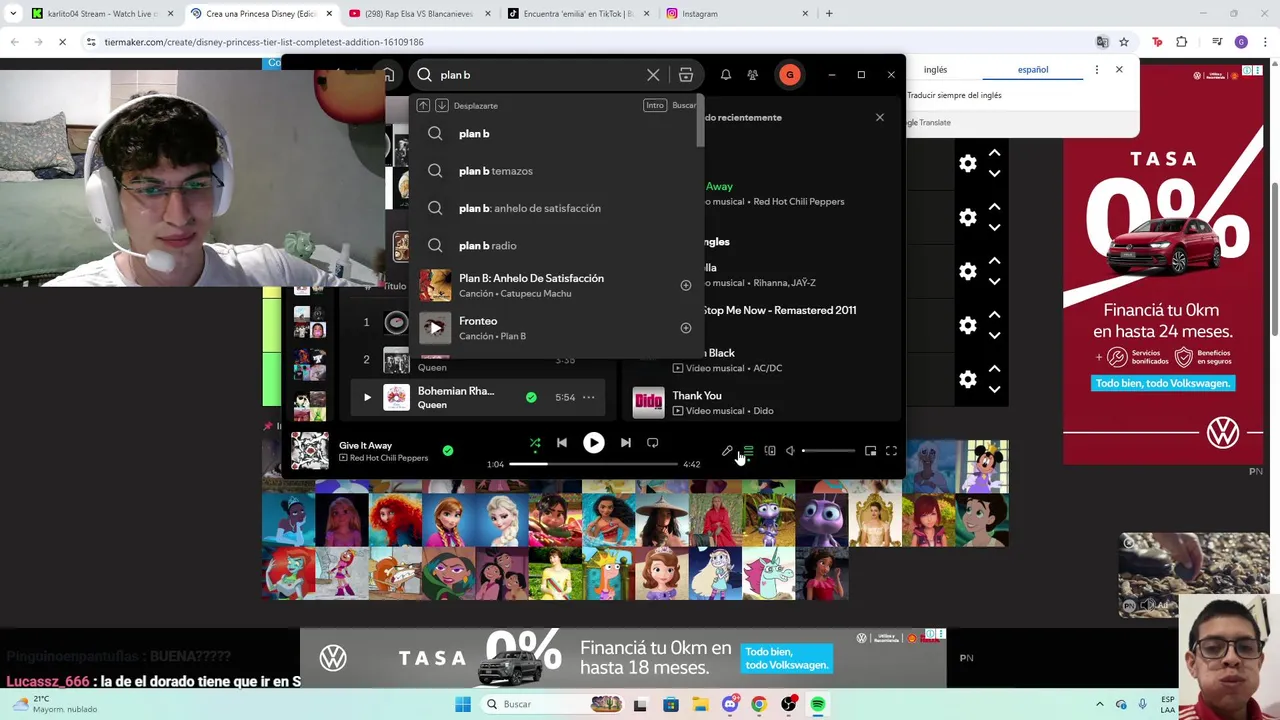Open Chrome from the Windows taskbar
The height and width of the screenshot is (720, 1280).
pyautogui.click(x=759, y=704)
